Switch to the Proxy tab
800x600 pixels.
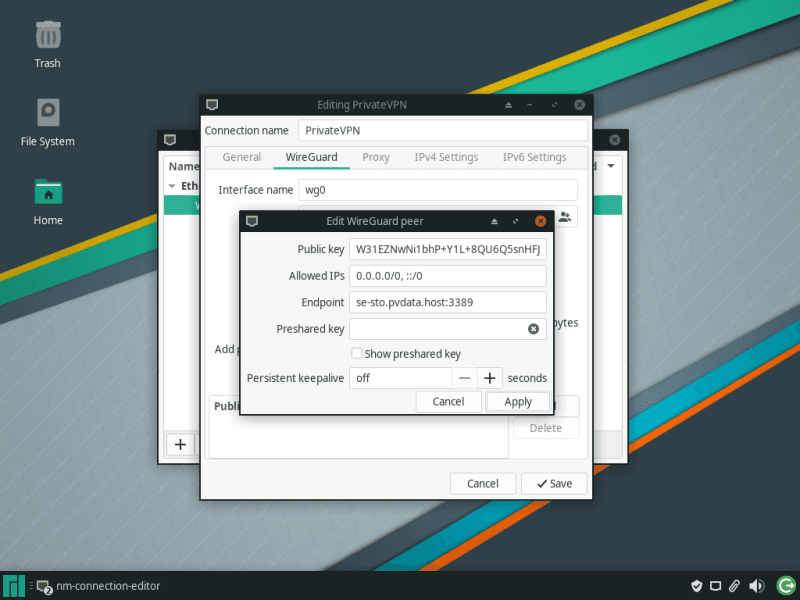[376, 157]
